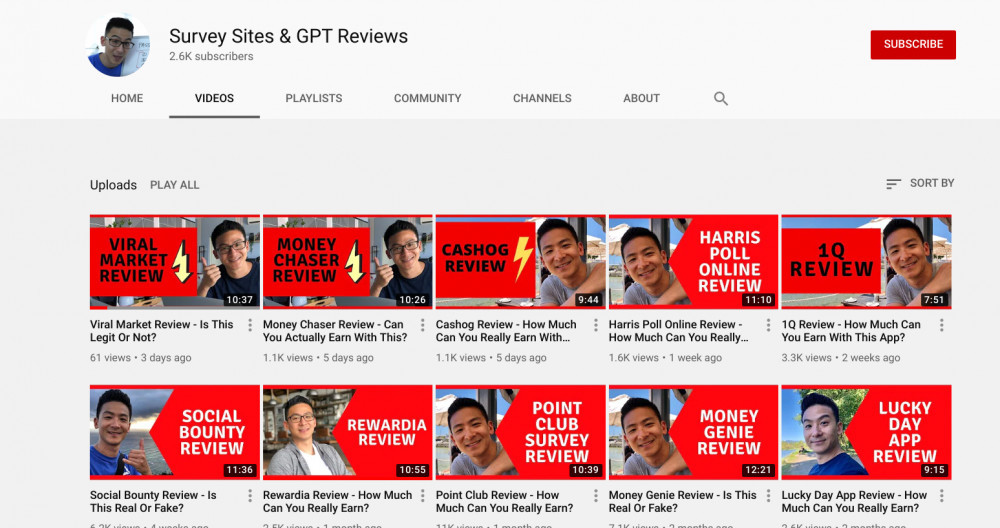This screenshot has width=1000, height=528.
Task: Open the Channels tab
Action: coord(542,98)
